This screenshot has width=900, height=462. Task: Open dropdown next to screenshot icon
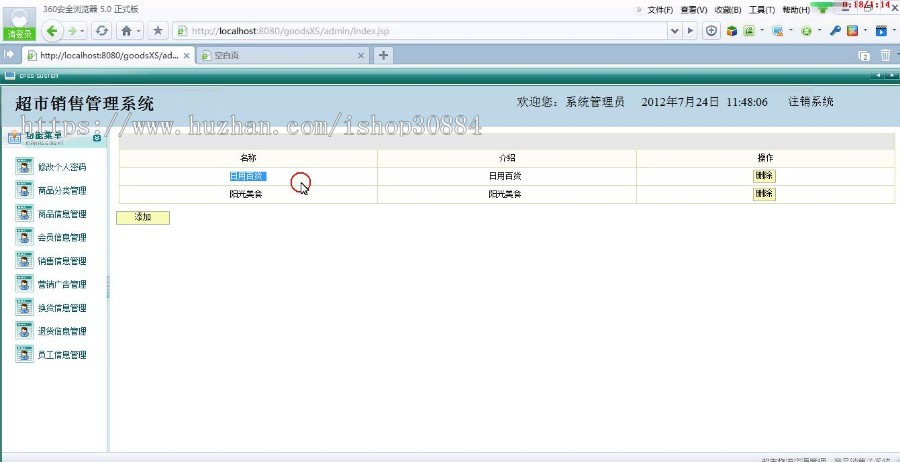791,31
